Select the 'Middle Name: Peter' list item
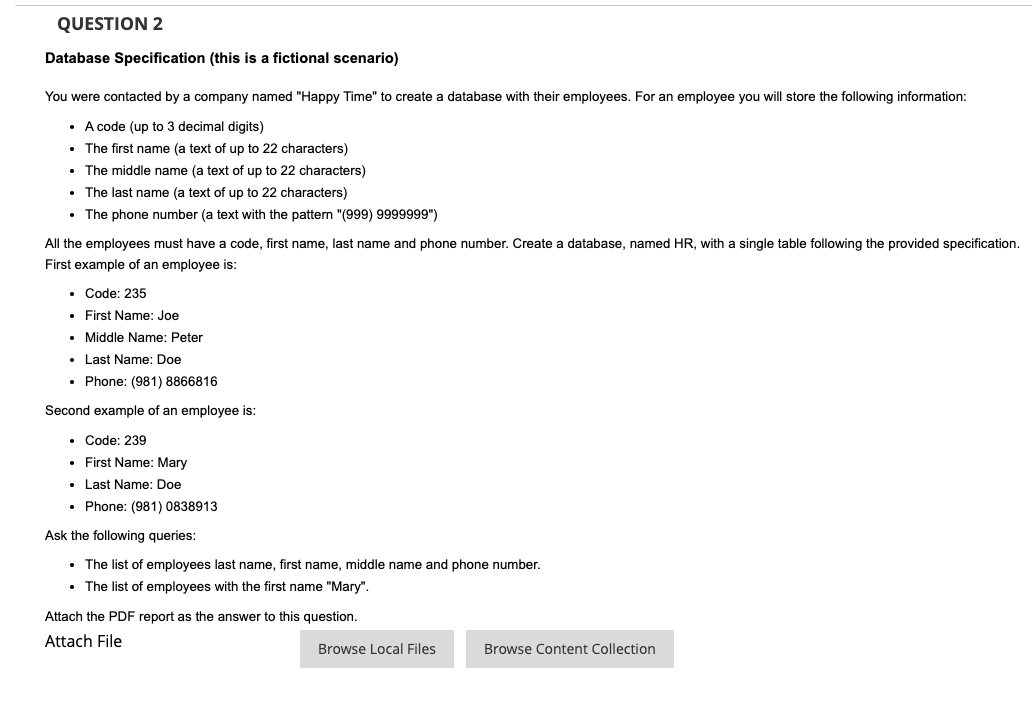 pyautogui.click(x=144, y=337)
